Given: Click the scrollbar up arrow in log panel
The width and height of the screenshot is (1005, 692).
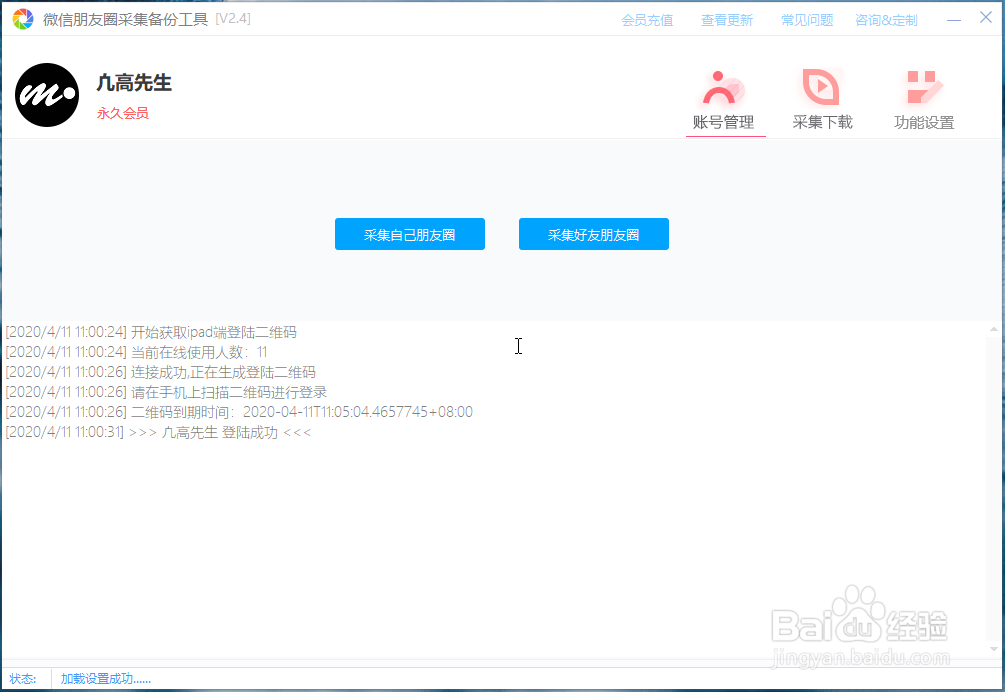Looking at the screenshot, I should click(994, 329).
